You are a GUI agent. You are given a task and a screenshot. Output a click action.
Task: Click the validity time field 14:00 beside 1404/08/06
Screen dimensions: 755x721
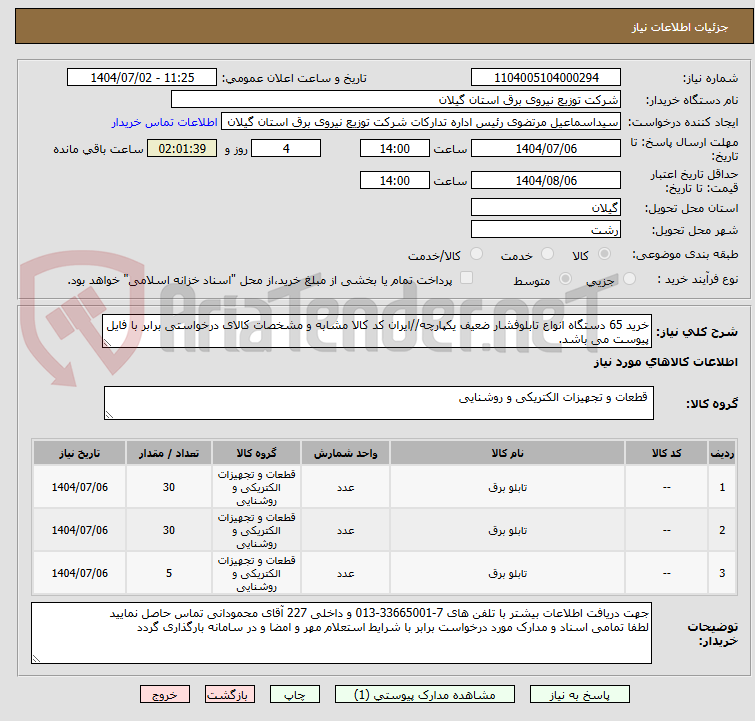[x=394, y=180]
